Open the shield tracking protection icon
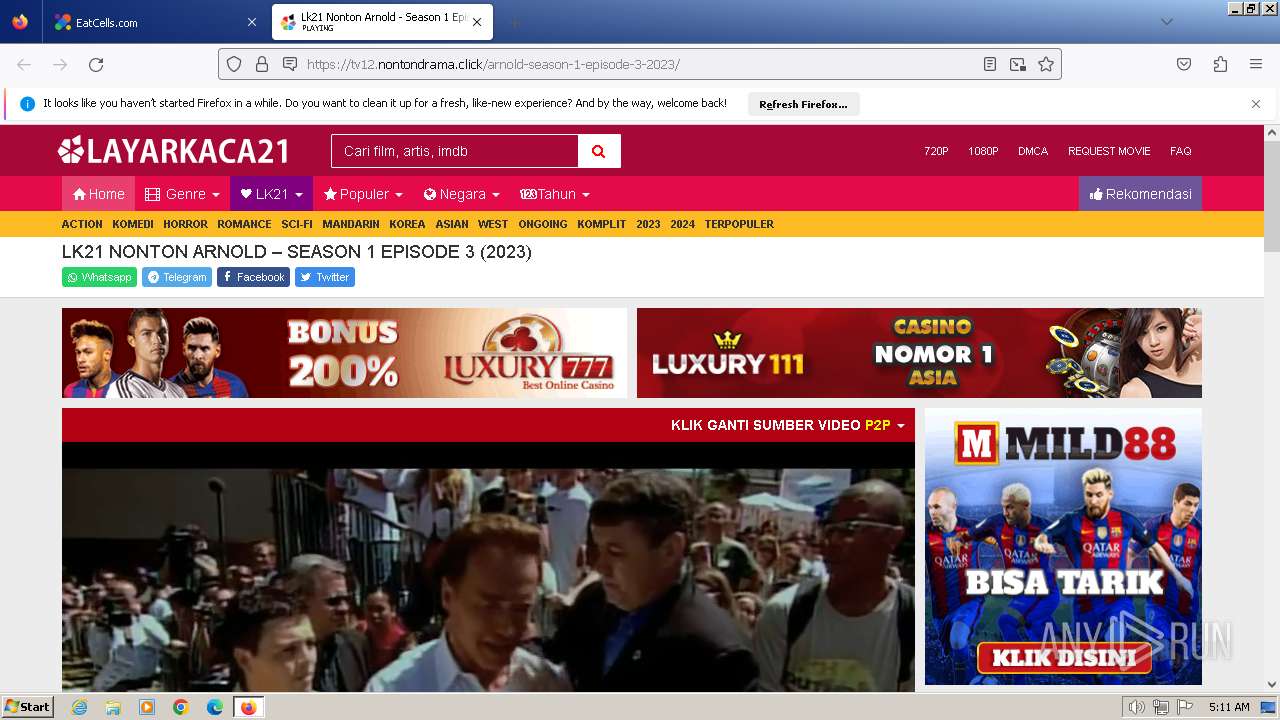The height and width of the screenshot is (720, 1280). [x=234, y=64]
